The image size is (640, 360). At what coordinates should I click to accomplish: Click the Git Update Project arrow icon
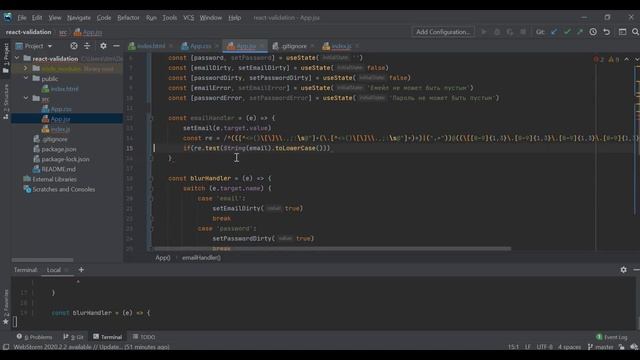553,32
